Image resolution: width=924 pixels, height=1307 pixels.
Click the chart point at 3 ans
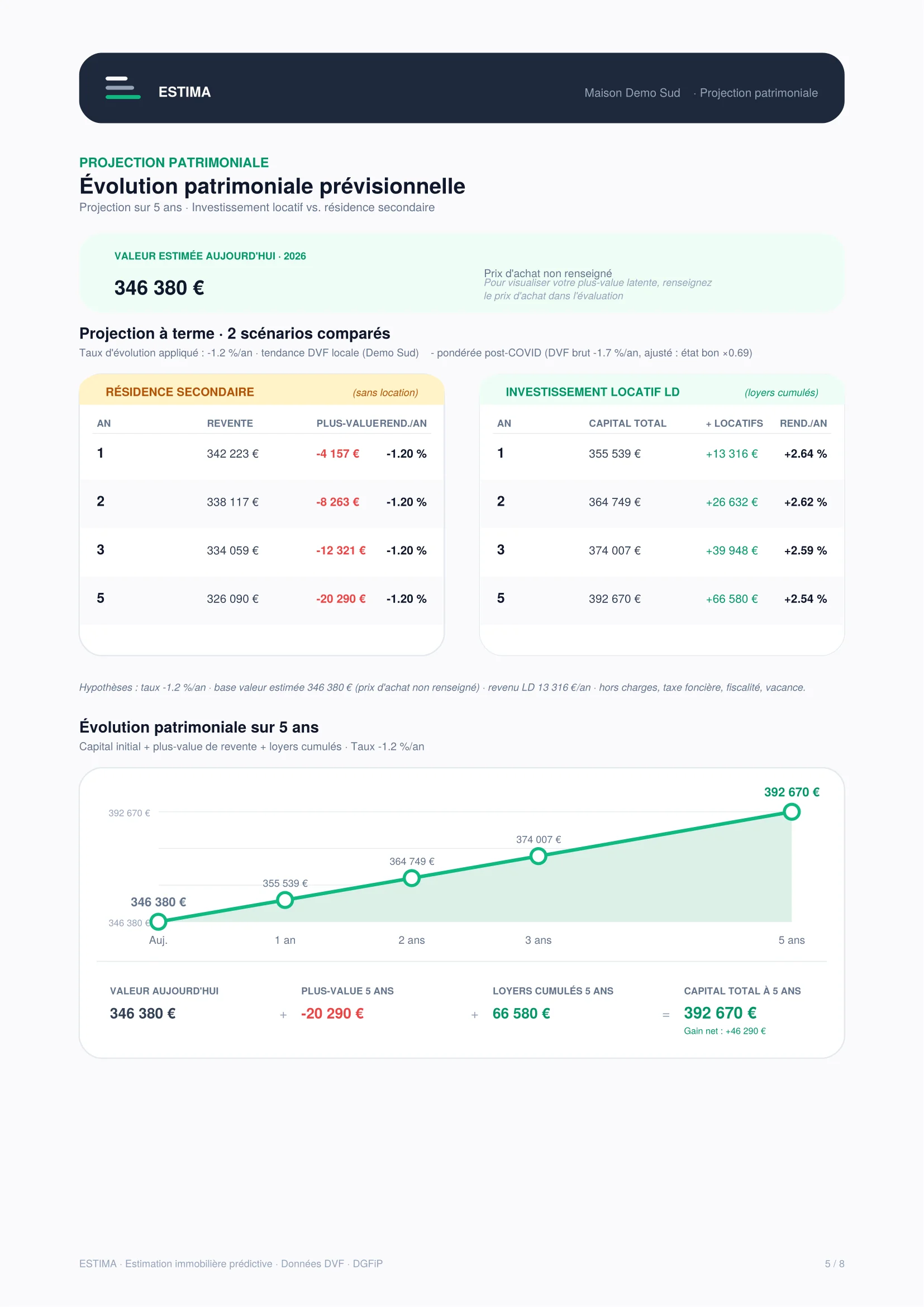[538, 856]
